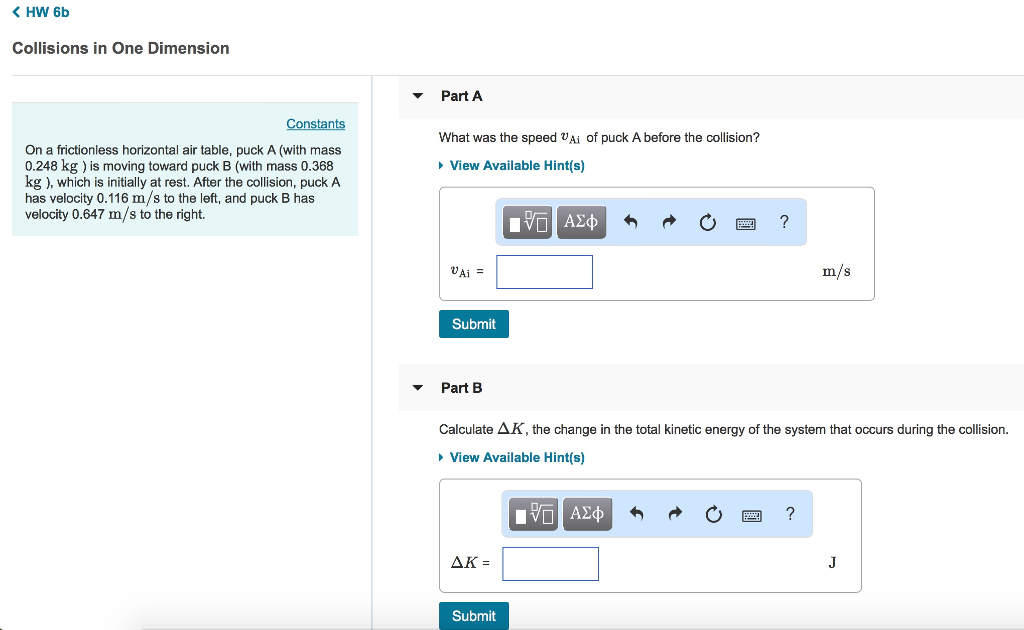This screenshot has width=1024, height=630.
Task: Open the Greek symbols ΑΣφ palette in Part B
Action: click(587, 514)
